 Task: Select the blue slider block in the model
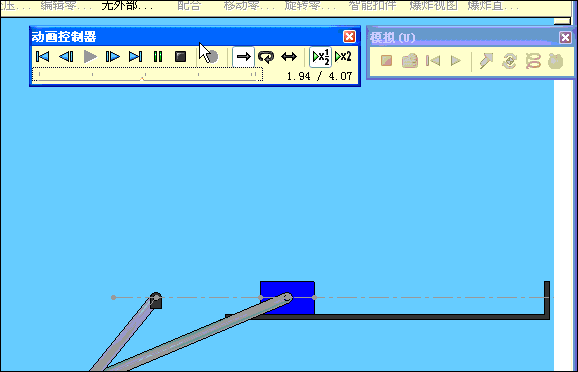[x=302, y=306]
